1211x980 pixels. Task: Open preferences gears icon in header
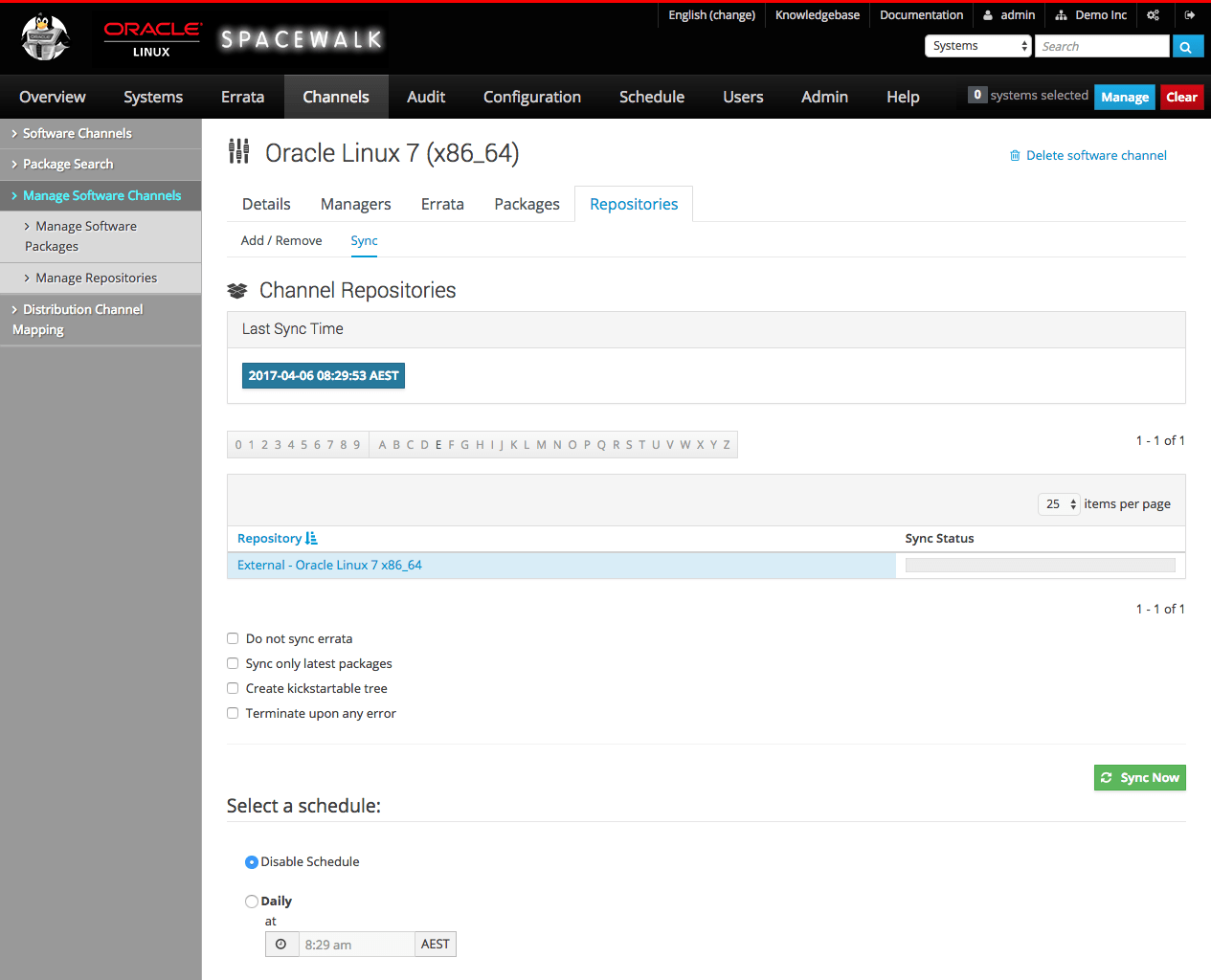(1153, 15)
